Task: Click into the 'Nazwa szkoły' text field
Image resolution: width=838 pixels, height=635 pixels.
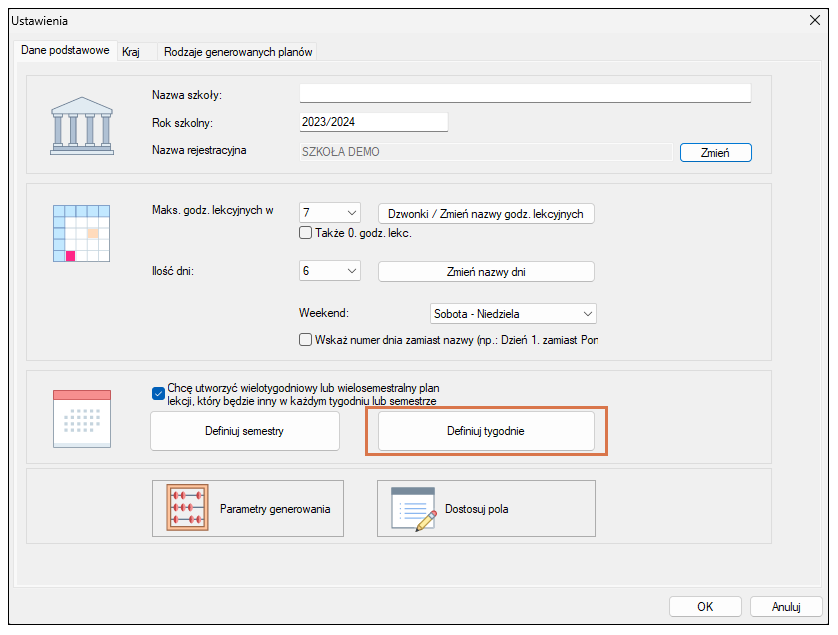Action: (524, 94)
